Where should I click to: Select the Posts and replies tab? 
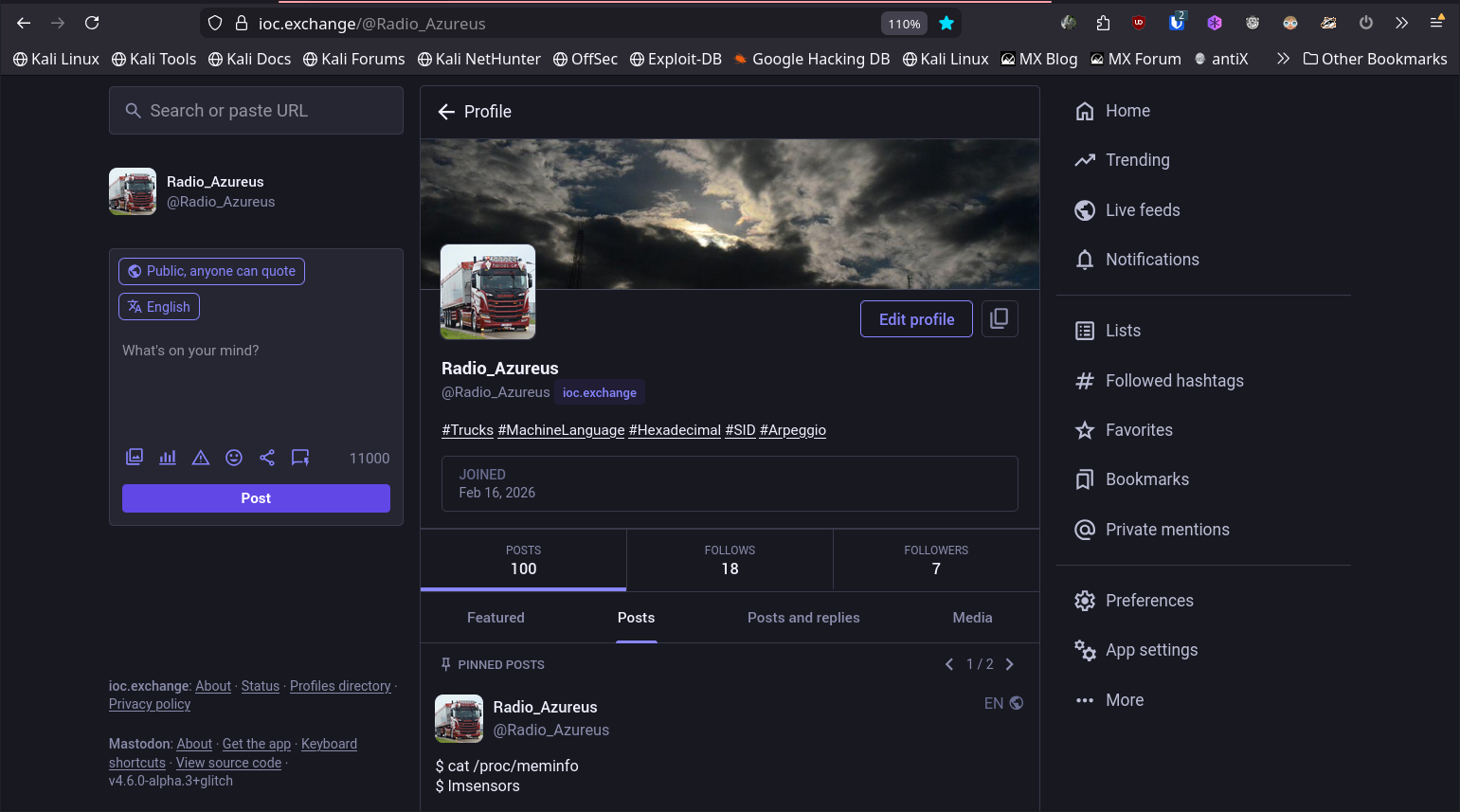(803, 618)
